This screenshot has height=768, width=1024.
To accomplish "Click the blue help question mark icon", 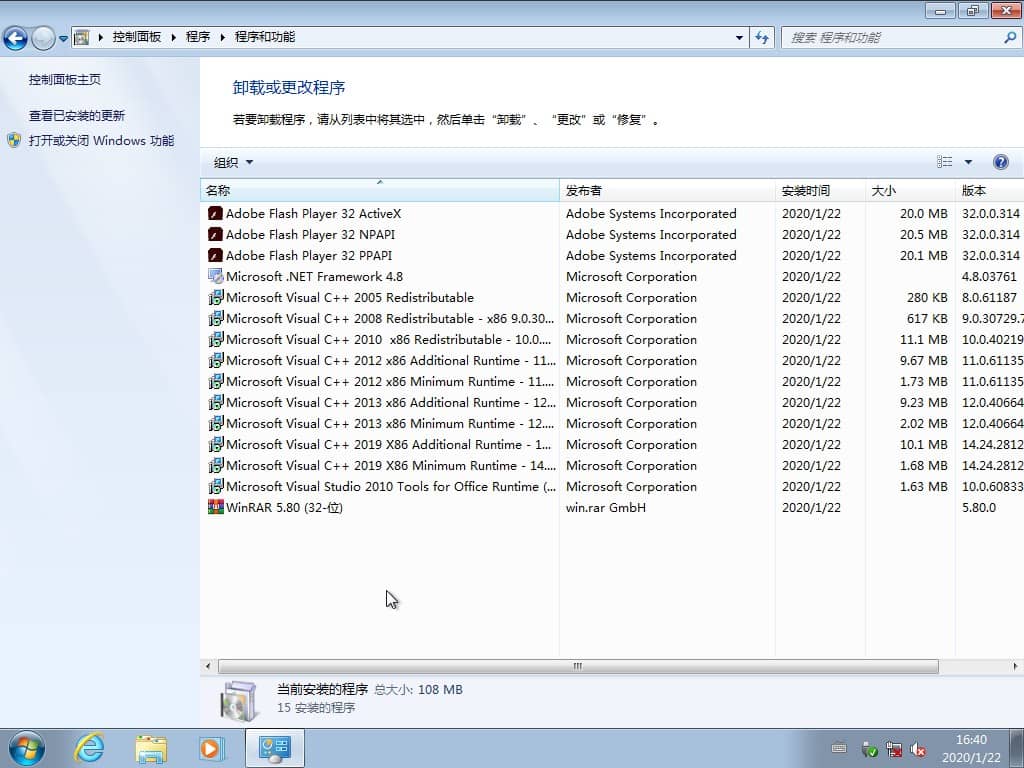I will pos(1000,162).
